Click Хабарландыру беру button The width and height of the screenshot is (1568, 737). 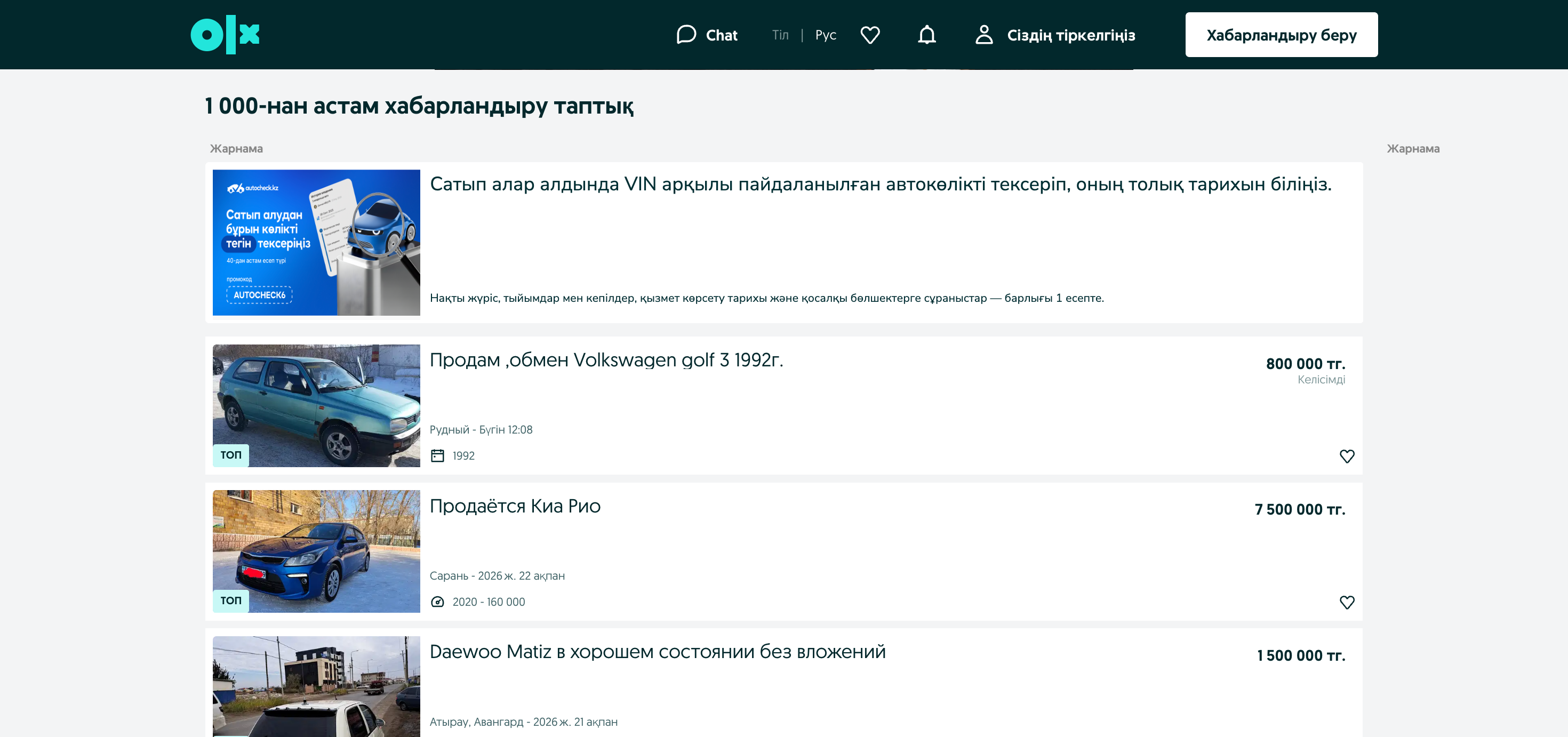pos(1281,35)
